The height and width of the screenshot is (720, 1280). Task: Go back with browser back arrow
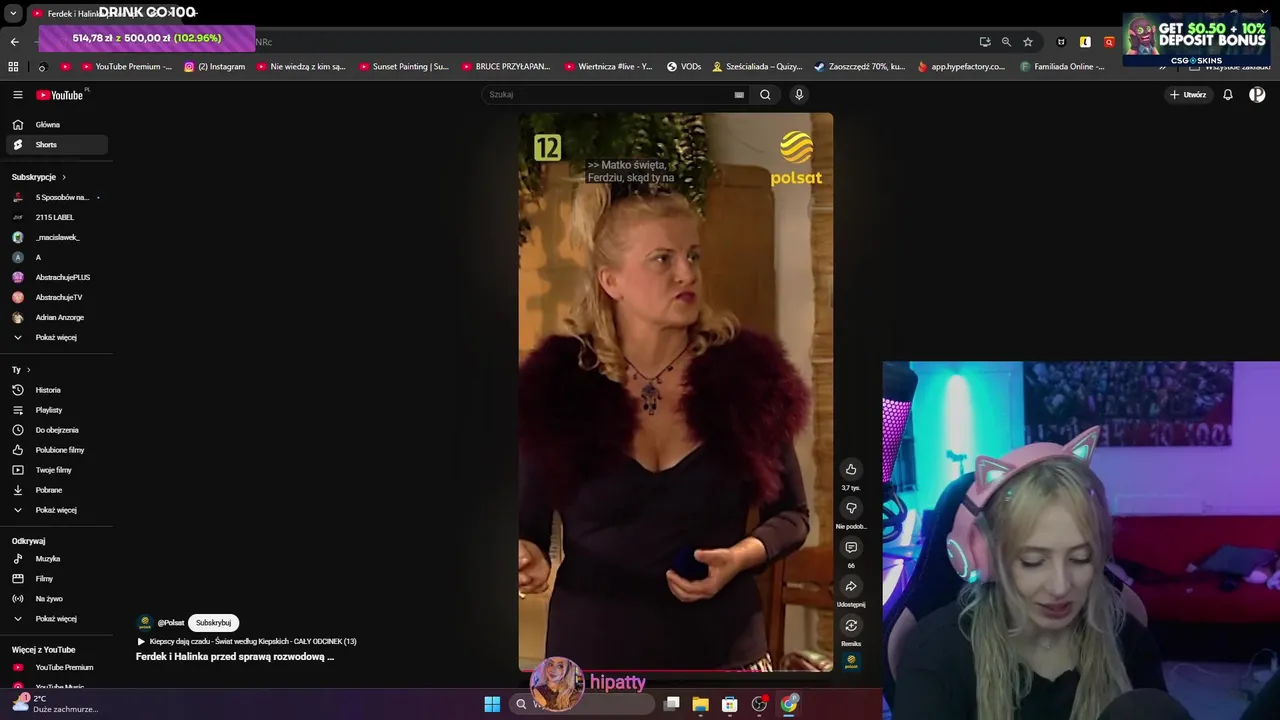(14, 42)
